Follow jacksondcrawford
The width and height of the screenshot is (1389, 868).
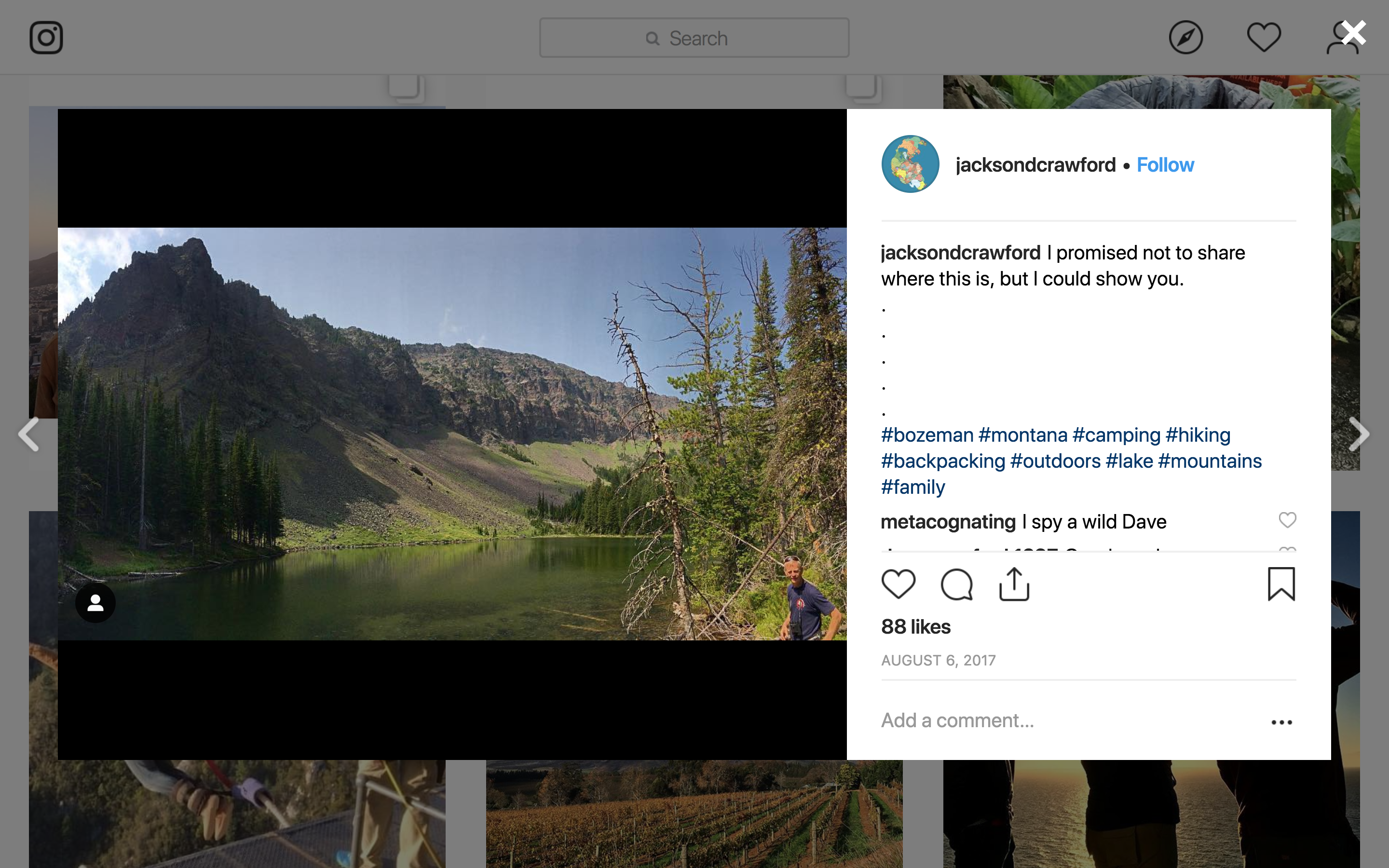(1165, 165)
